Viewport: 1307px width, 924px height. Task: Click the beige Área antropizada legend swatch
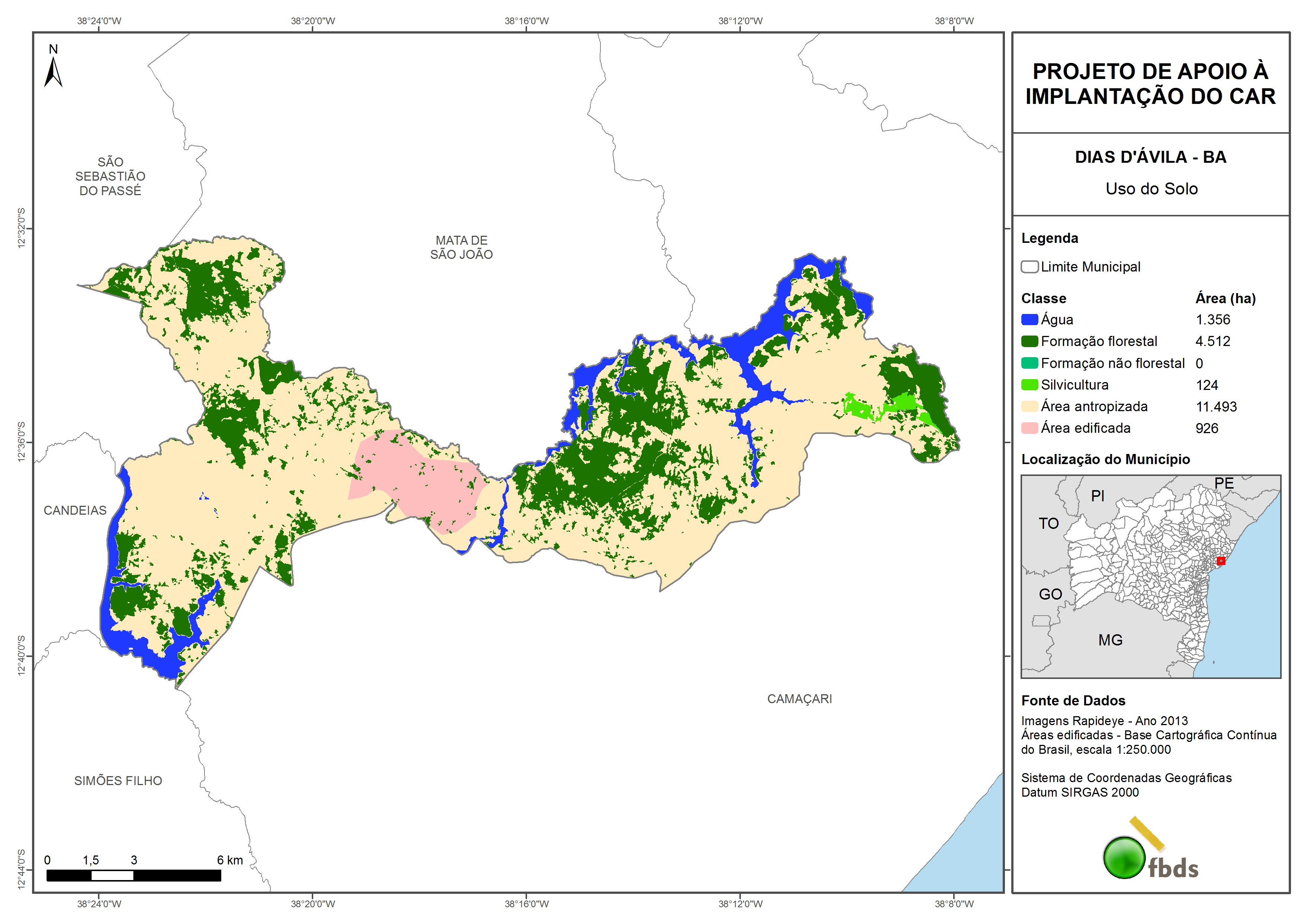[1029, 406]
